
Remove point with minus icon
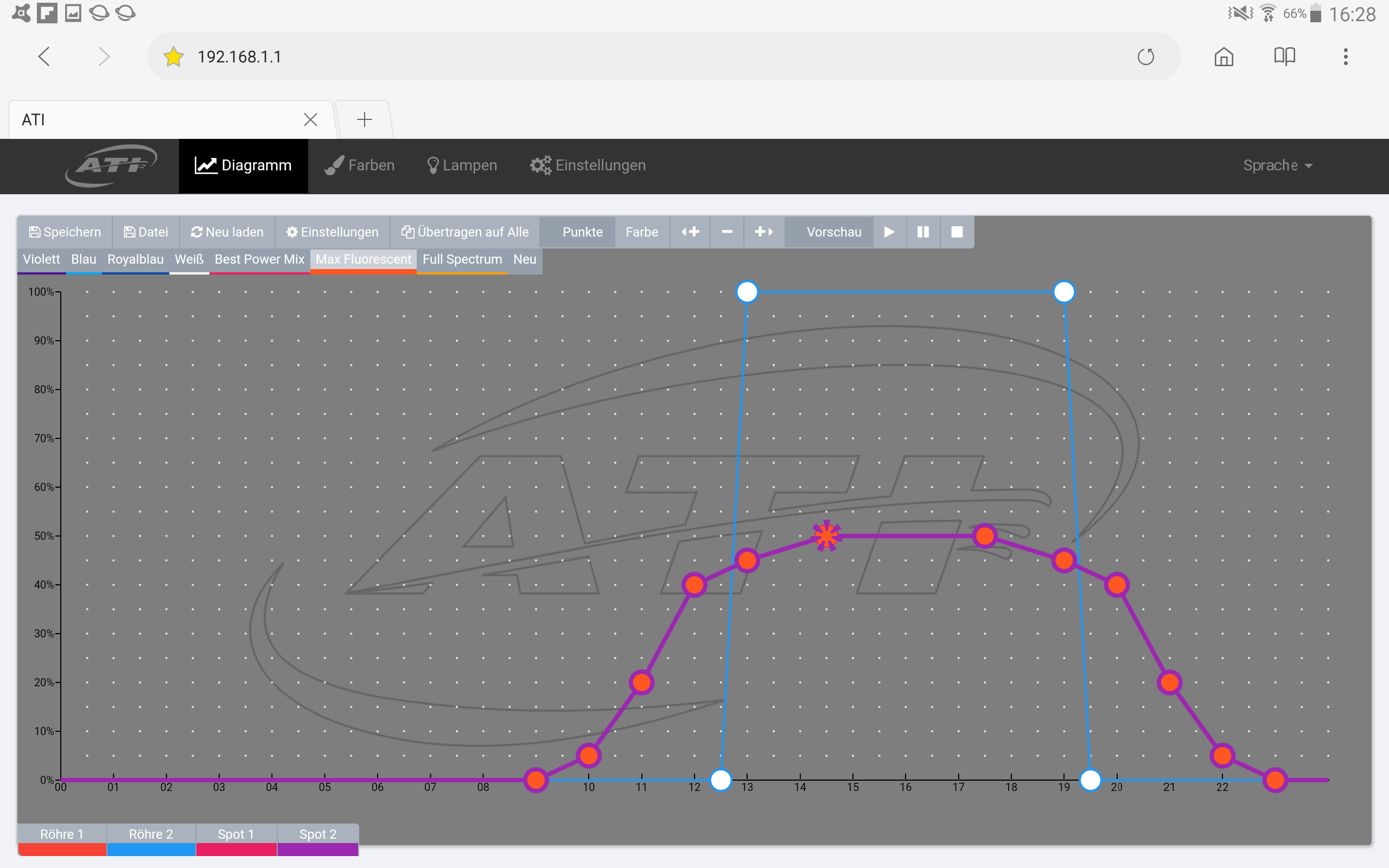click(727, 232)
